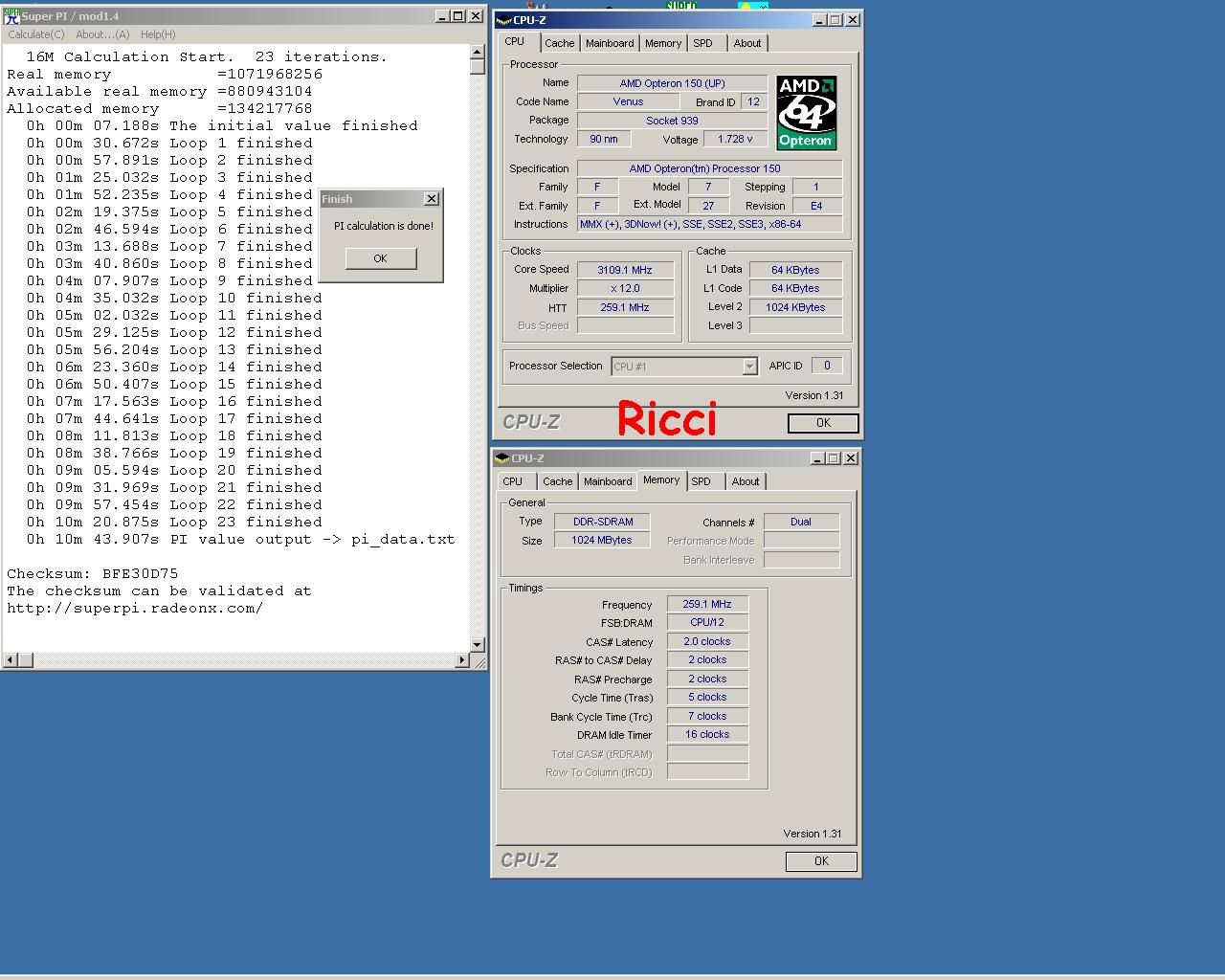This screenshot has width=1225, height=980.
Task: Switch to Cache tab in lower CPU-Z
Action: (x=558, y=481)
